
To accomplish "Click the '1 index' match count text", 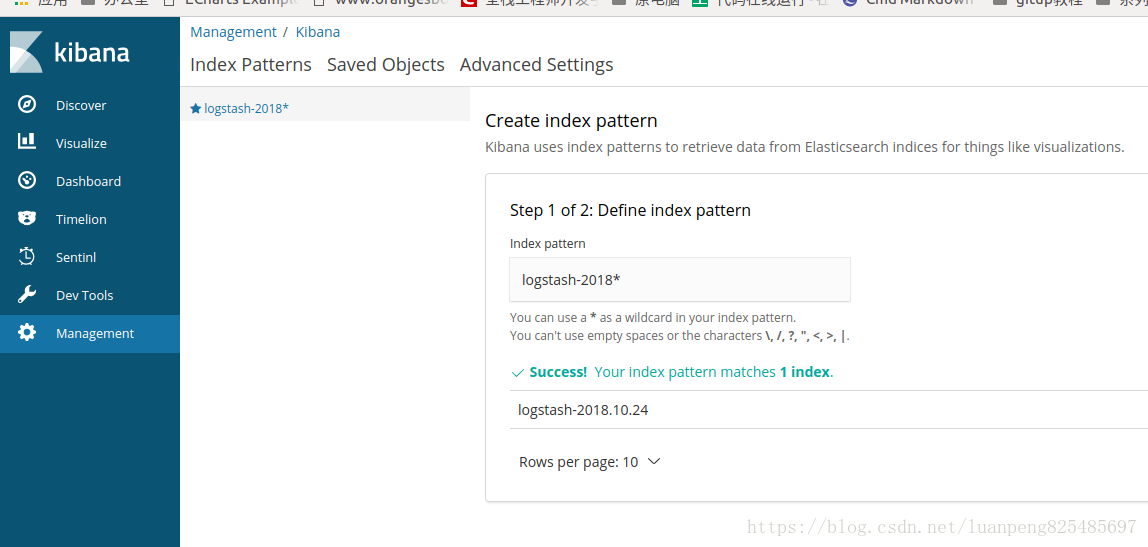I will 805,372.
